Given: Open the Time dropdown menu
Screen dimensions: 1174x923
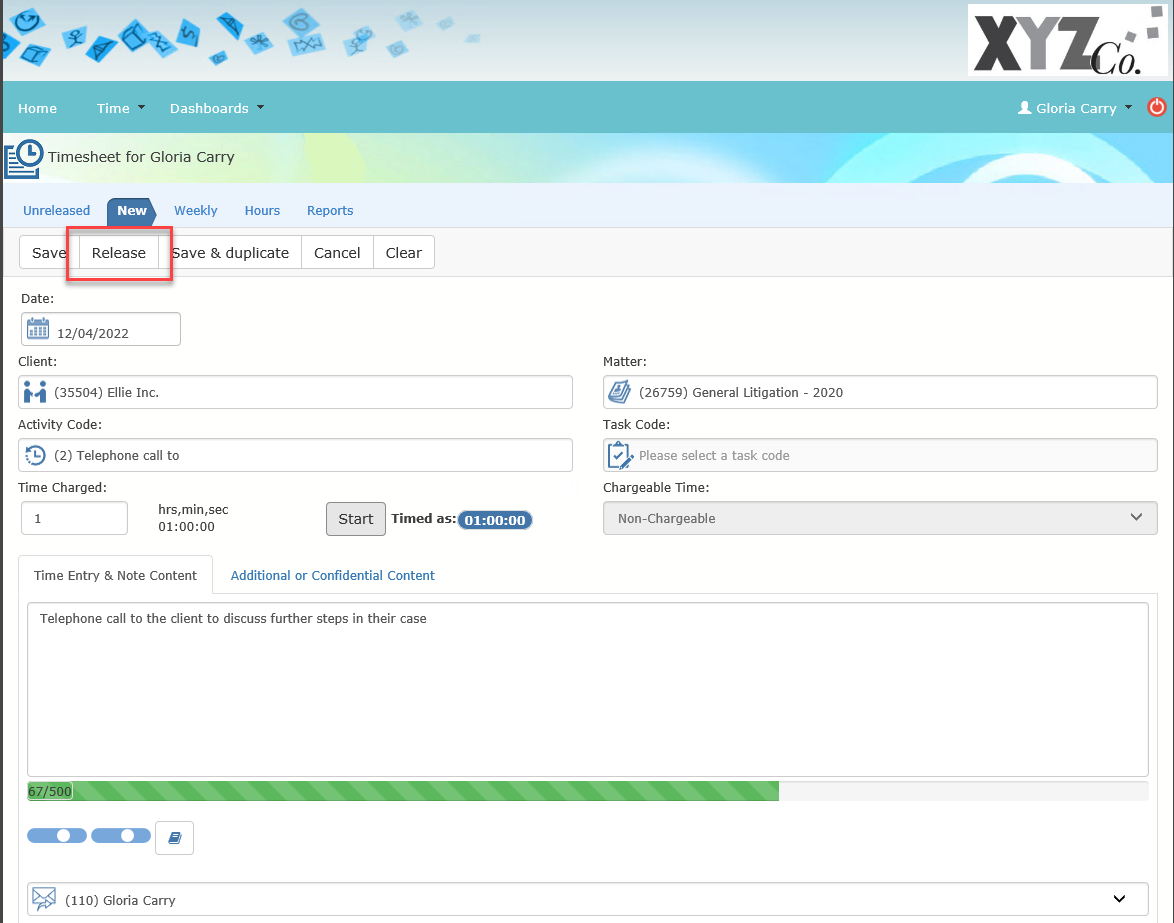Looking at the screenshot, I should coord(121,109).
